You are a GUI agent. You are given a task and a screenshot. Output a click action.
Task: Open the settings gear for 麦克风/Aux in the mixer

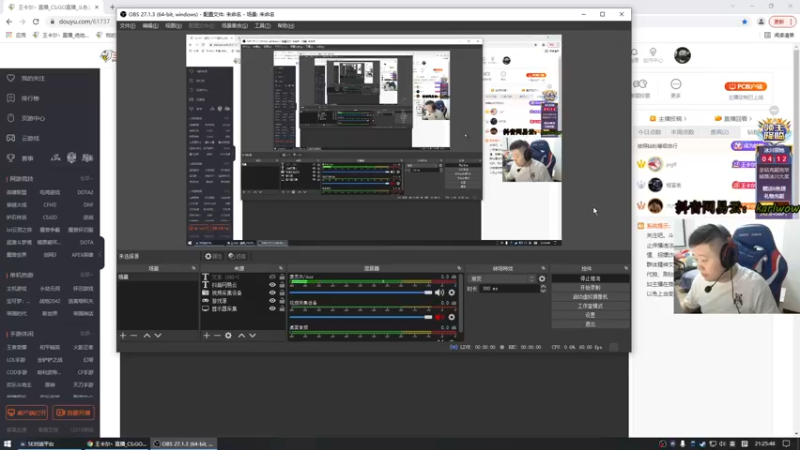pos(452,293)
